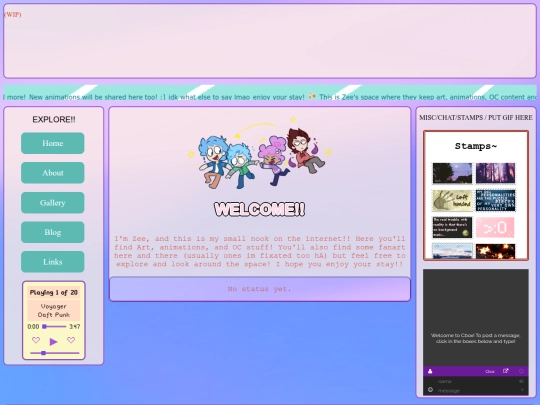Click the emoji smiley icon beside message
The image size is (540, 405).
point(430,390)
